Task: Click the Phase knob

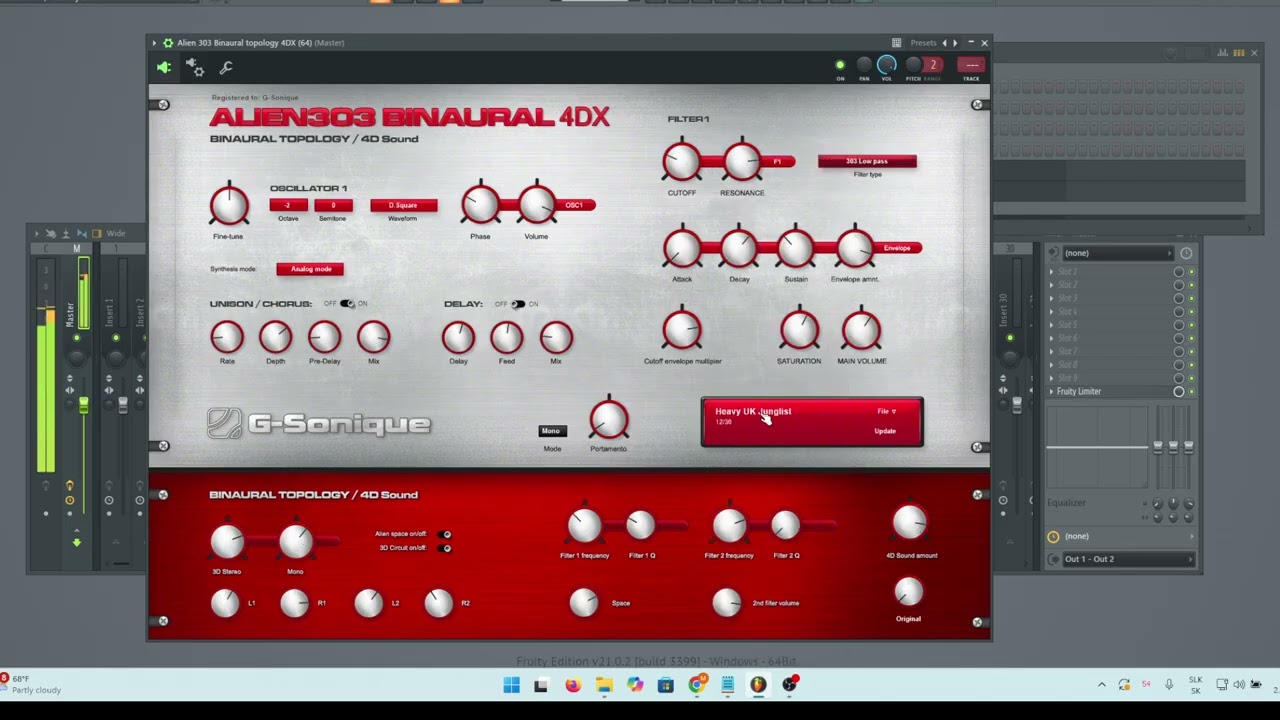Action: pos(480,204)
